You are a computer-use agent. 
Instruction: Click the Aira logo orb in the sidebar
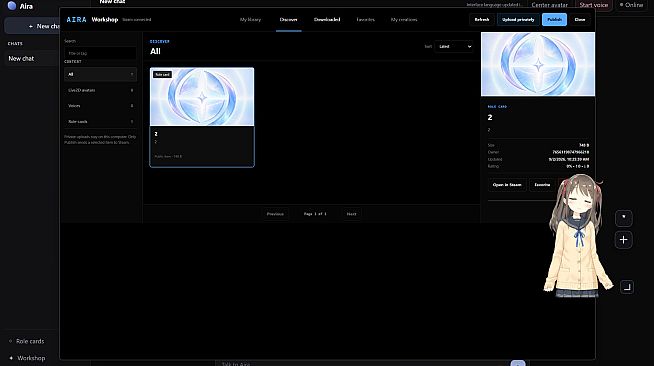[12, 6]
